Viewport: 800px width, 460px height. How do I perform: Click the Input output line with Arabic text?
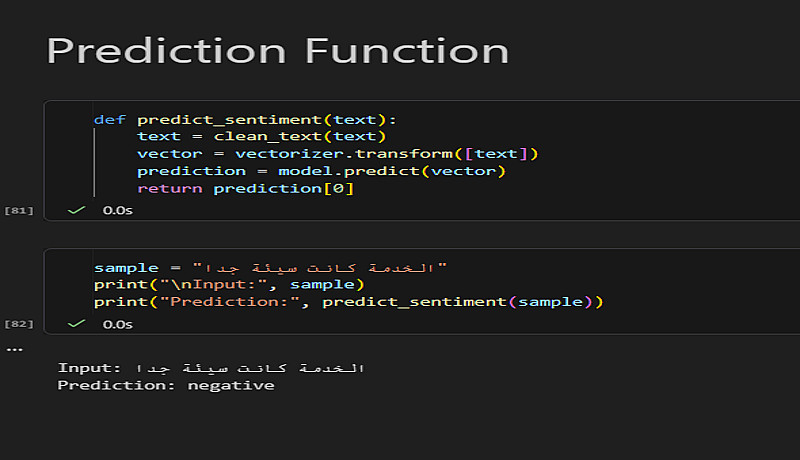click(x=210, y=368)
